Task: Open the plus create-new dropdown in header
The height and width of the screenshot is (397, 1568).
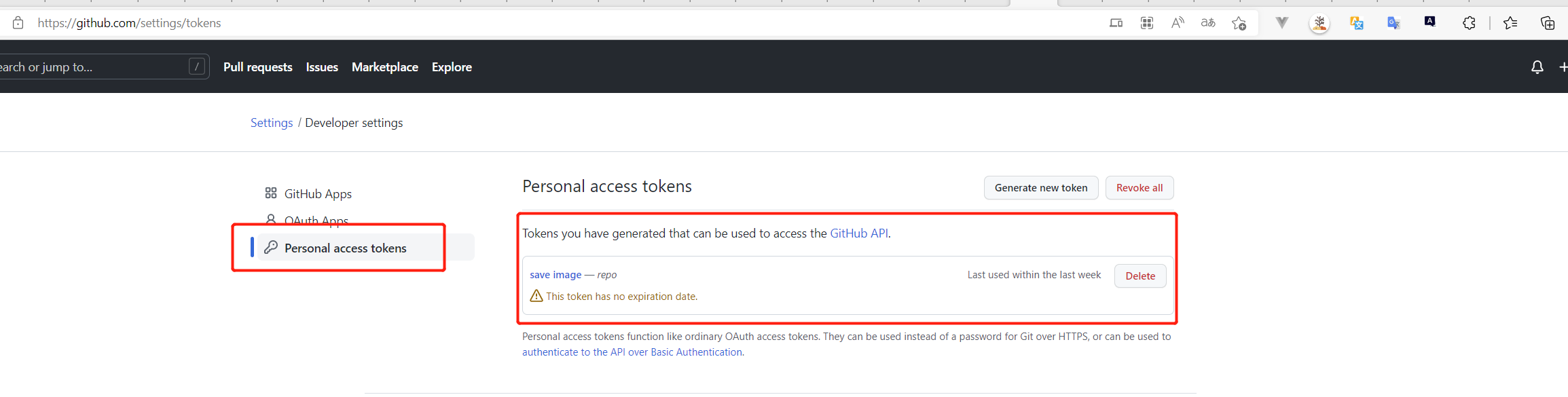Action: coord(1563,67)
